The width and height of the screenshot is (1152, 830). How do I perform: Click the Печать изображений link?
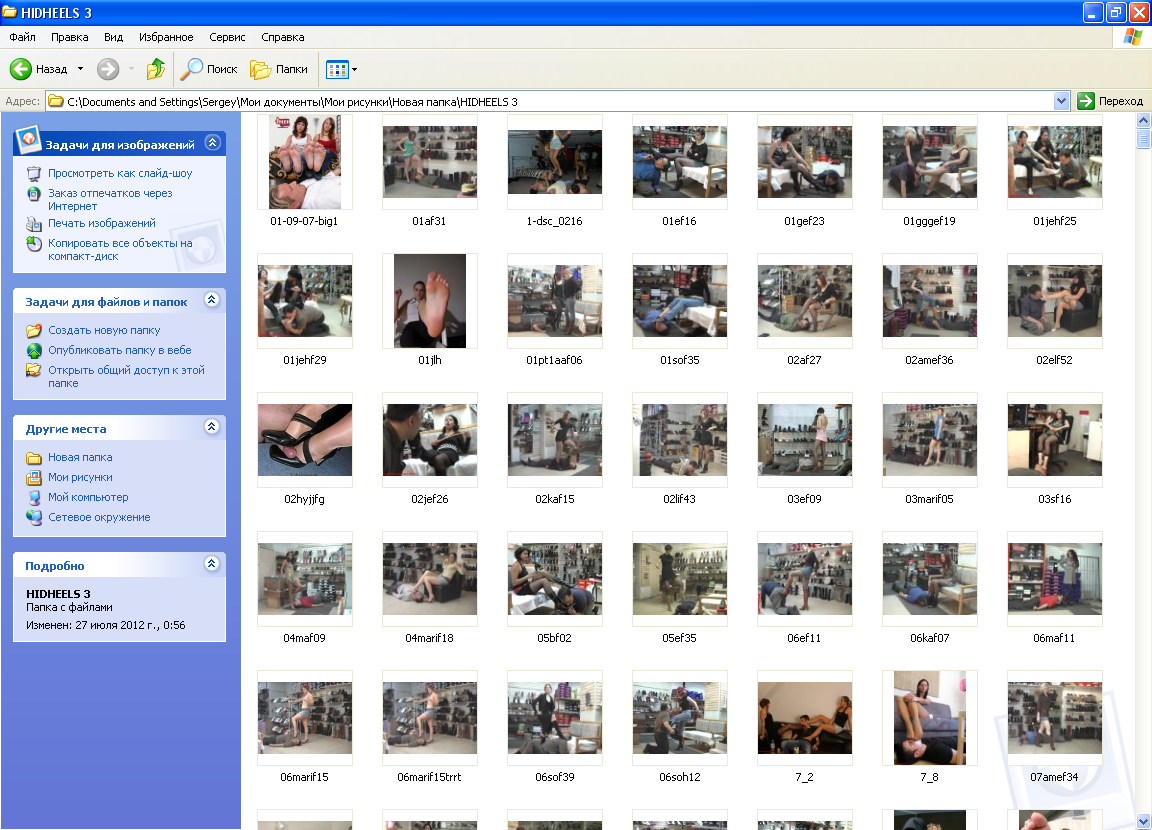[102, 223]
